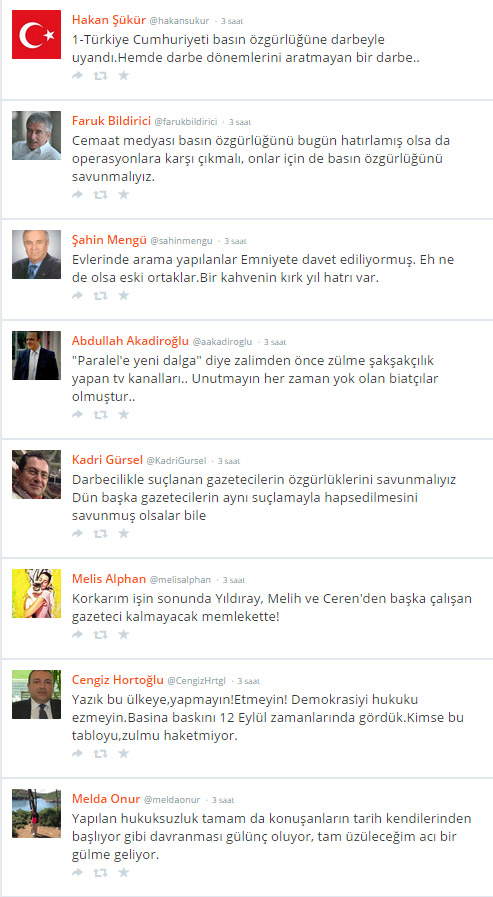Viewport: 493px width, 897px height.
Task: Reply to Abdullah Akadiroğlu's tweet
Action: pos(77,414)
